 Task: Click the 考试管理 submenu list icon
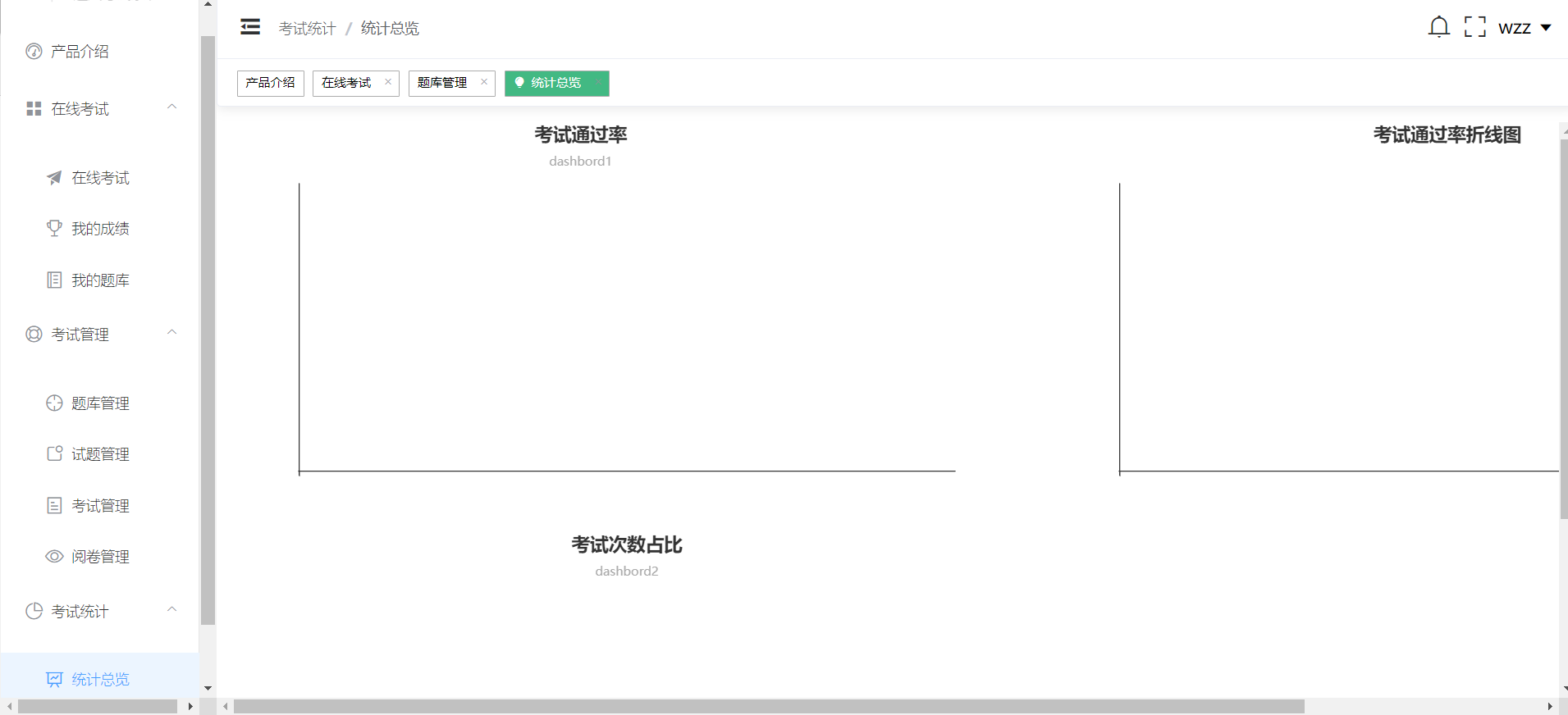click(54, 506)
